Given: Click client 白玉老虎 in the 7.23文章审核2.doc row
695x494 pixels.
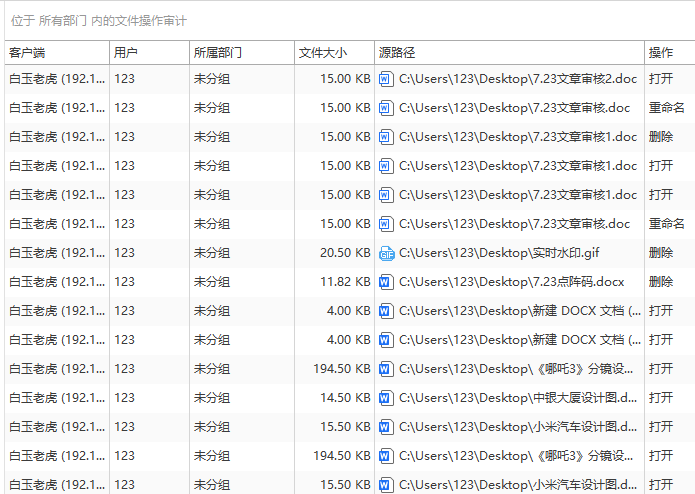Looking at the screenshot, I should pyautogui.click(x=57, y=79).
